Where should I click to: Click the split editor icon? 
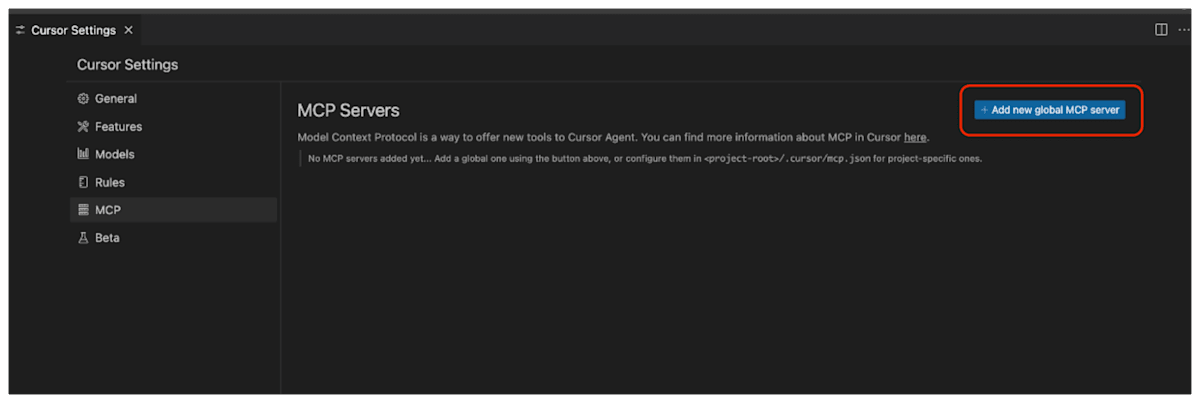(x=1161, y=30)
